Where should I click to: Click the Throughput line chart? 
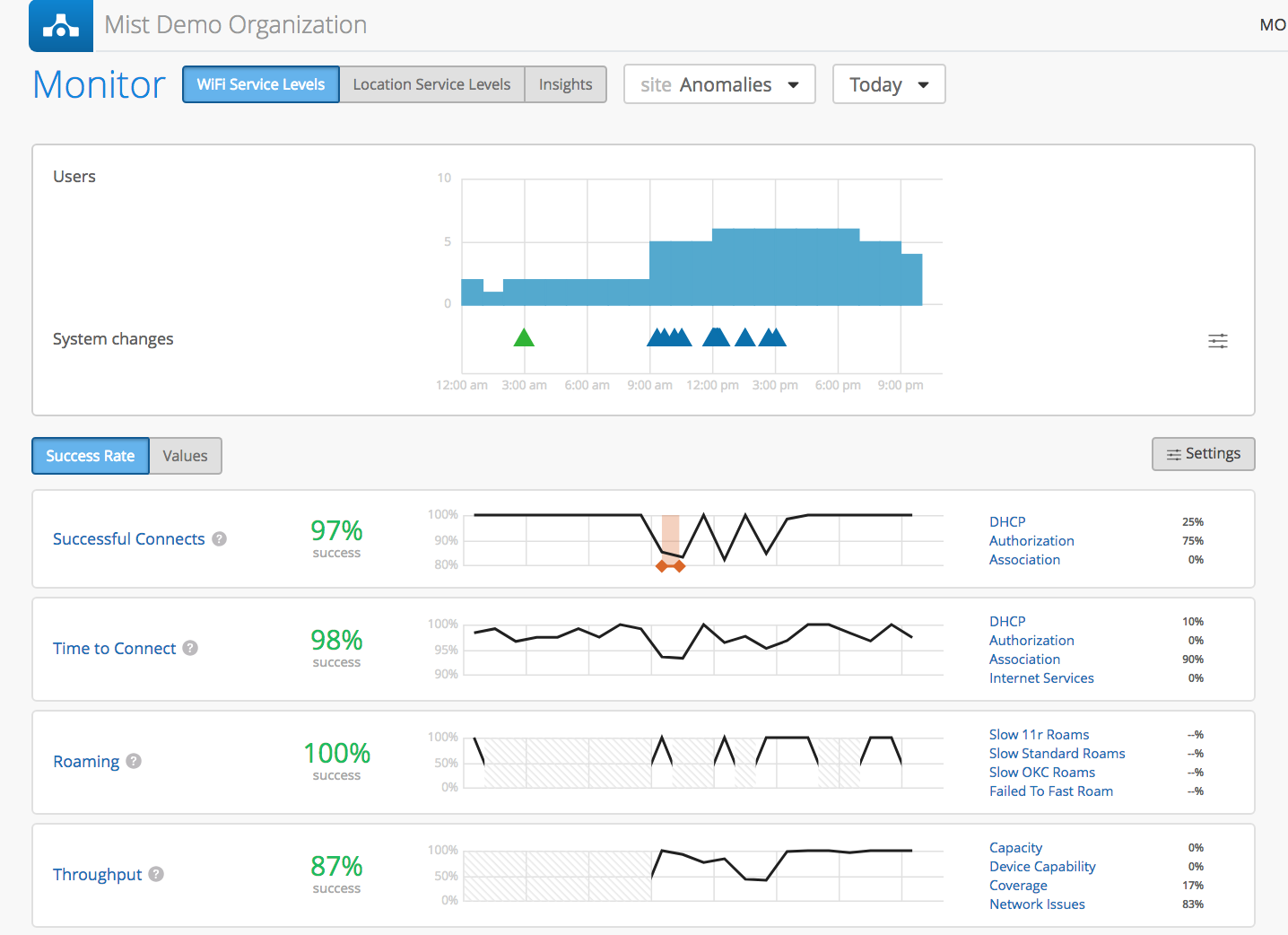(703, 875)
